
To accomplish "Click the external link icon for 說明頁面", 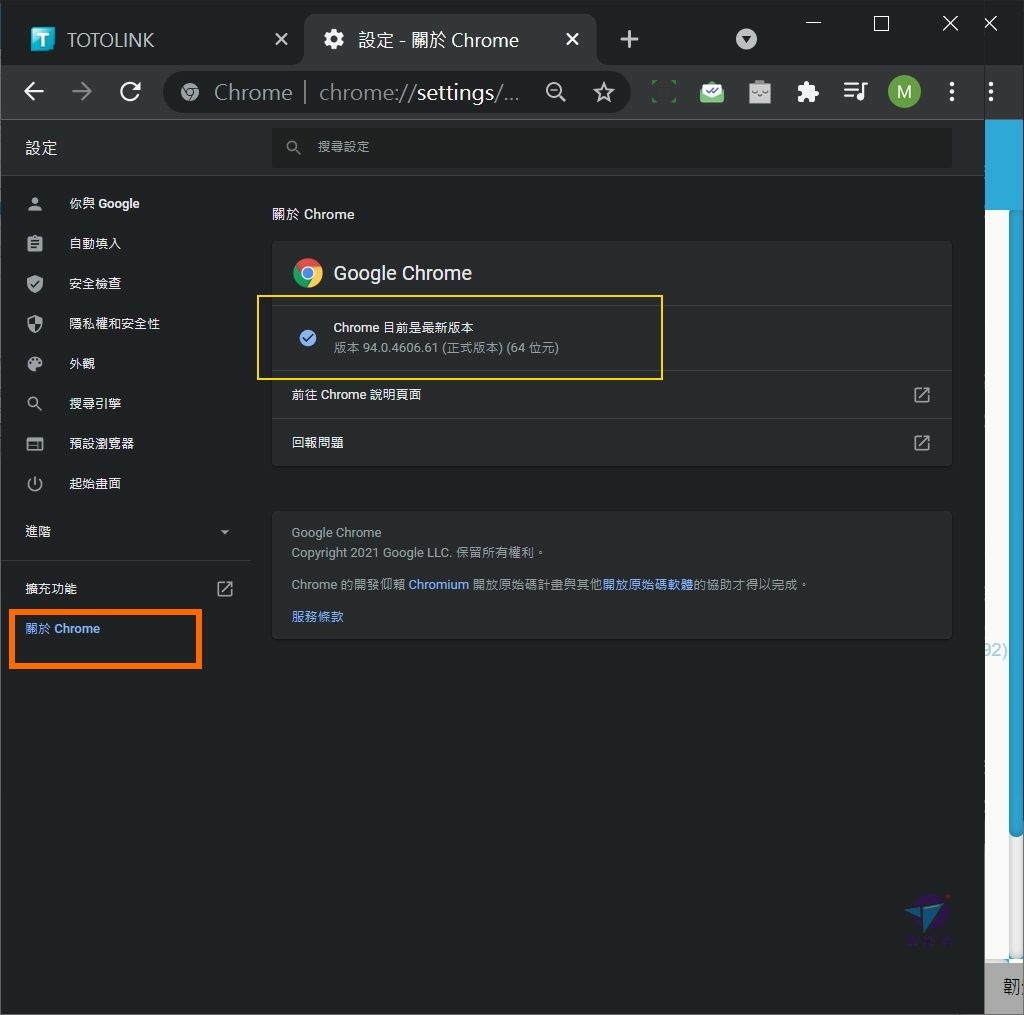I will tap(921, 395).
